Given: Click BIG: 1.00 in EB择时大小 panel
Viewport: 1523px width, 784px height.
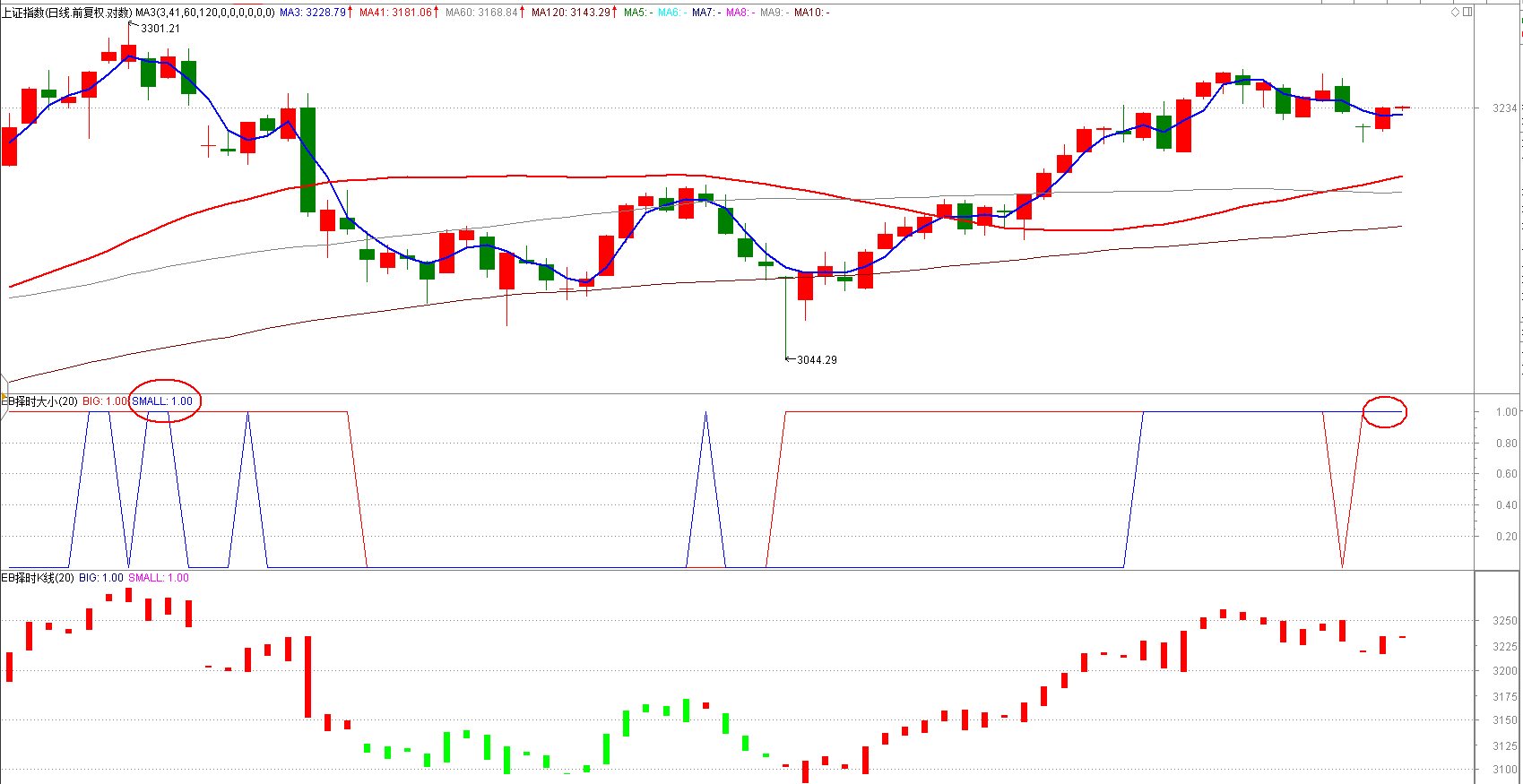Looking at the screenshot, I should pyautogui.click(x=105, y=401).
